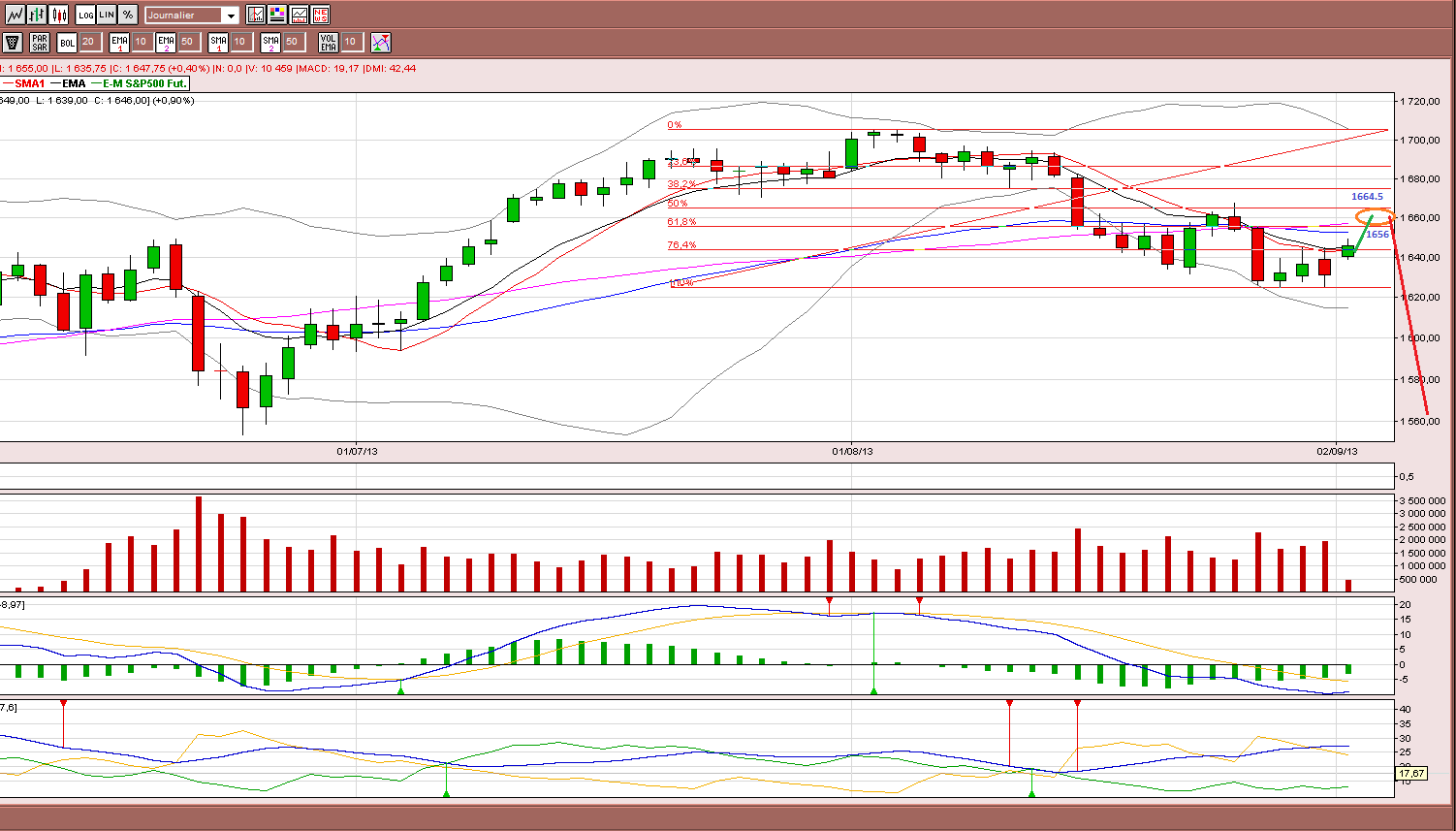Image resolution: width=1456 pixels, height=831 pixels.
Task: Select candlestick chart display
Action: coord(59,15)
